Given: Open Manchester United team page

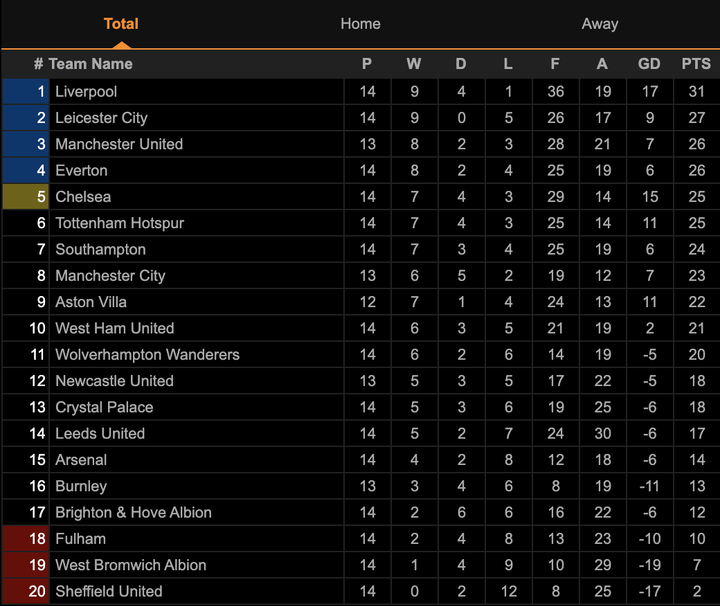Looking at the screenshot, I should click(x=119, y=144).
